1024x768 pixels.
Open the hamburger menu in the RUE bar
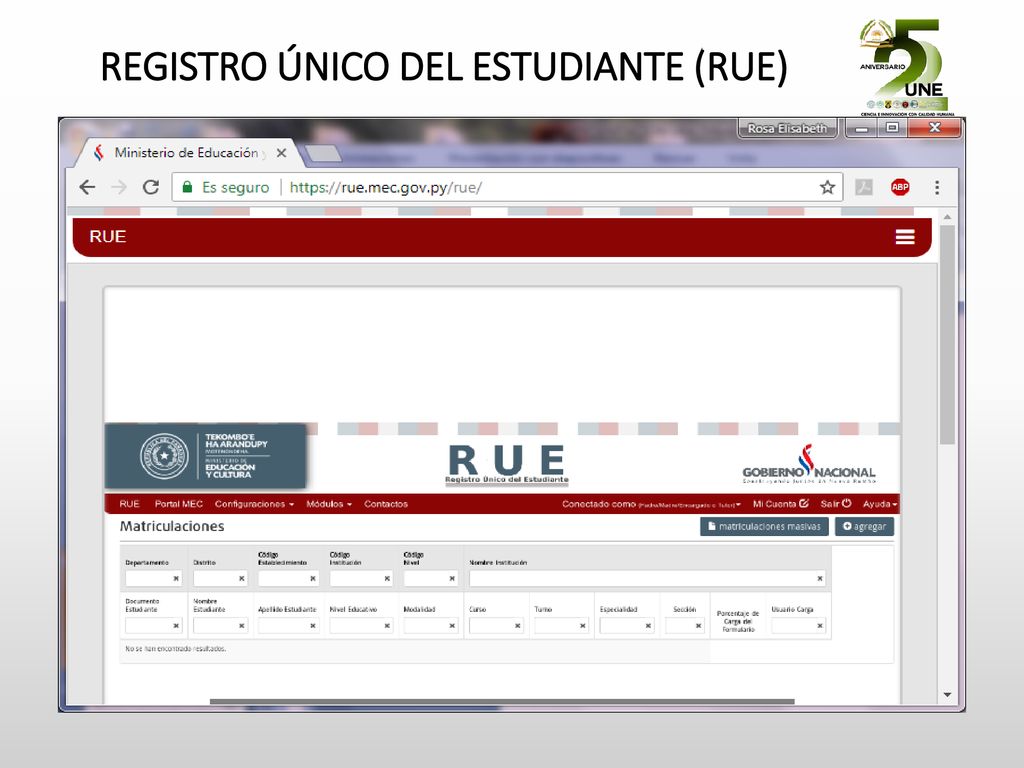[904, 237]
